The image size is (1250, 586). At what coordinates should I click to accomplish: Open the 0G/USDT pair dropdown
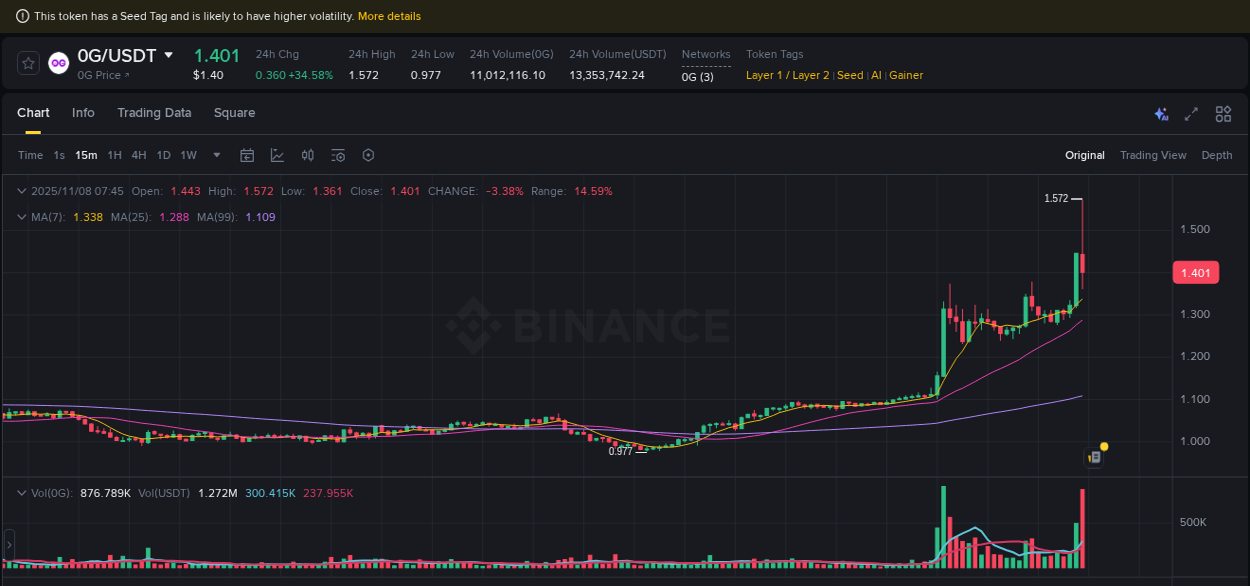click(x=168, y=56)
